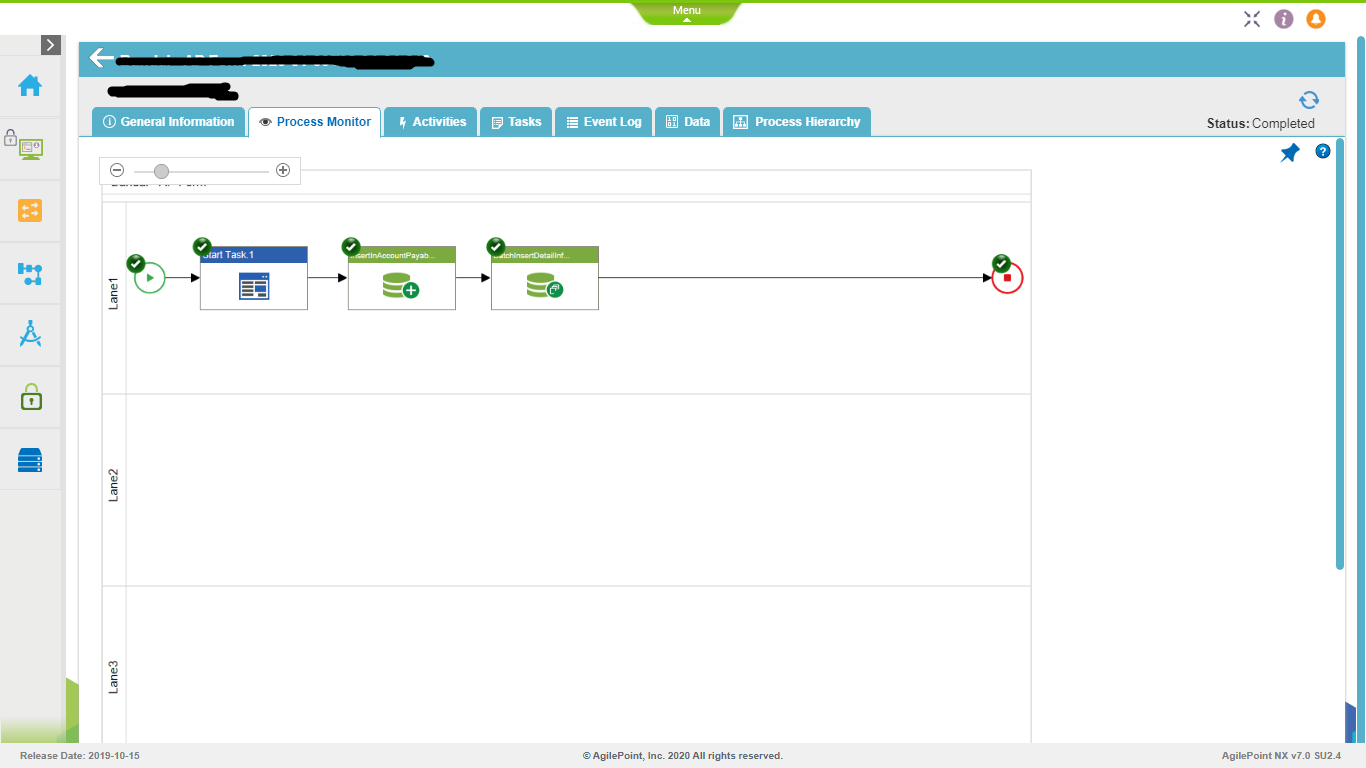Click the zoom slider handle

[x=161, y=171]
